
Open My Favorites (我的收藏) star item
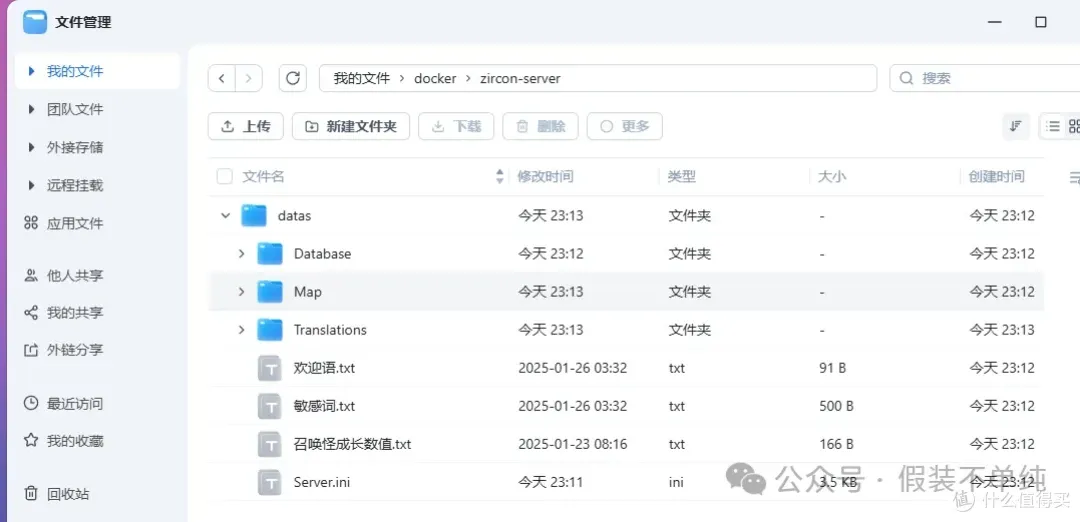coord(74,441)
